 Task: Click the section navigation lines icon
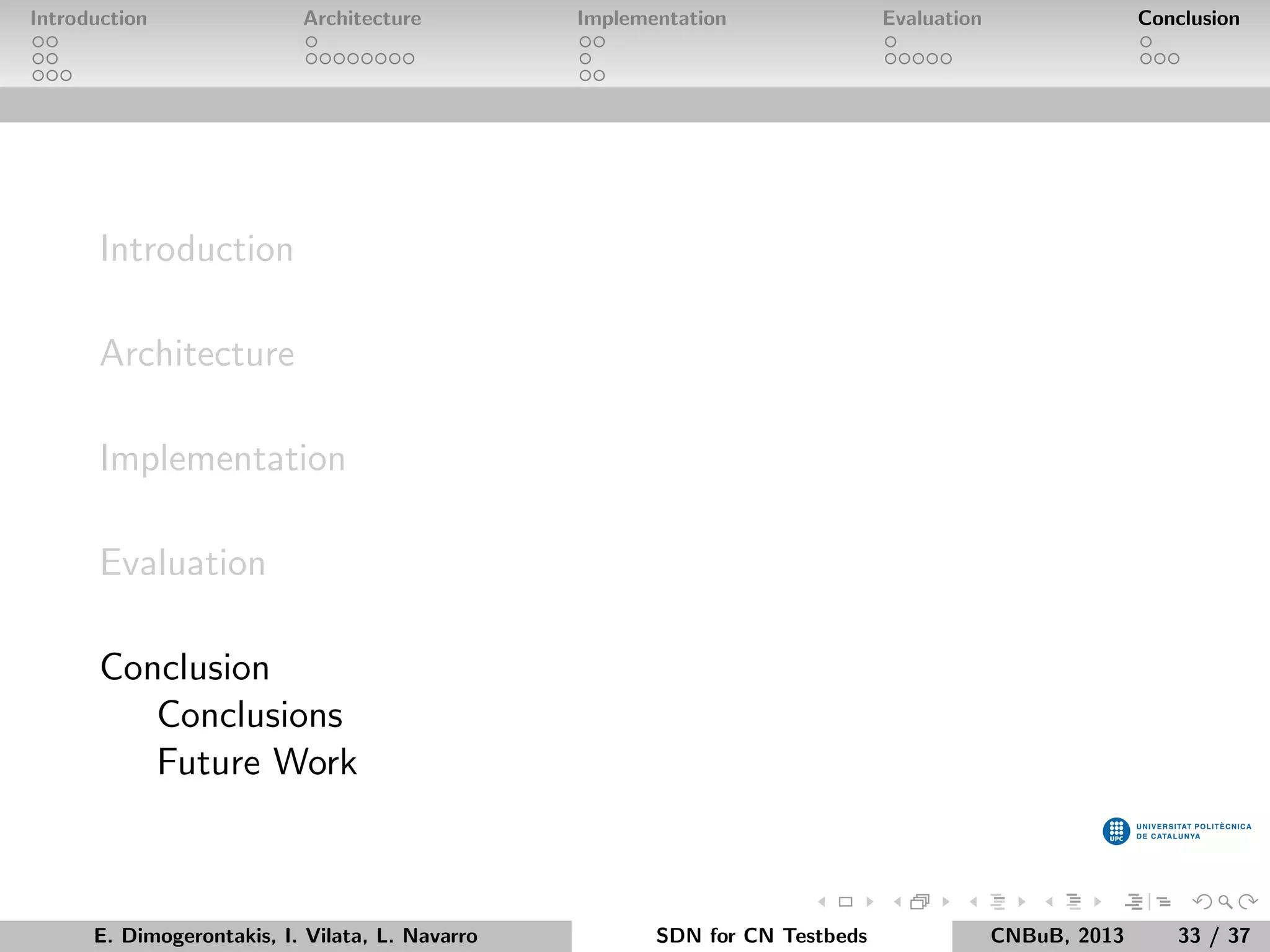(x=1073, y=902)
